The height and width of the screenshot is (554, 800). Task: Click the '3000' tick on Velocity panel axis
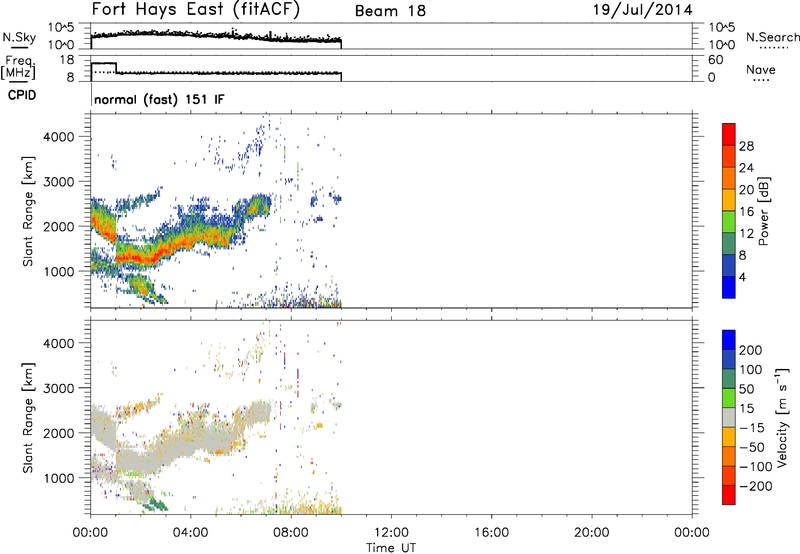coord(59,388)
